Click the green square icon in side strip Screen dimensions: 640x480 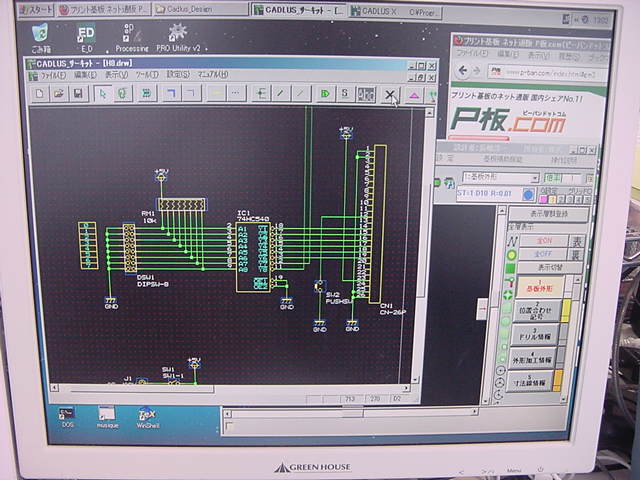(510, 269)
